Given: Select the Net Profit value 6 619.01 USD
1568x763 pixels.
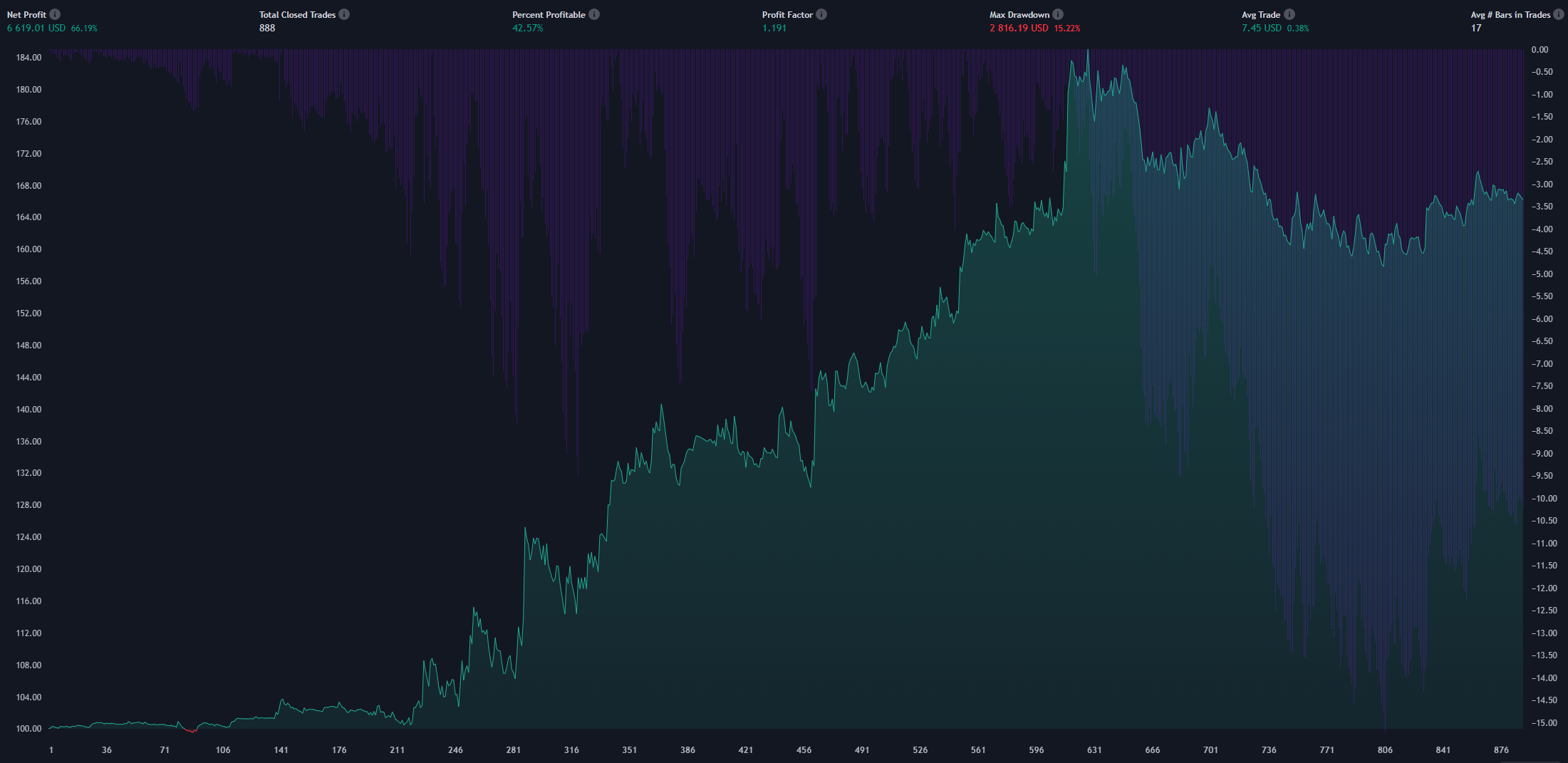Looking at the screenshot, I should coord(36,28).
